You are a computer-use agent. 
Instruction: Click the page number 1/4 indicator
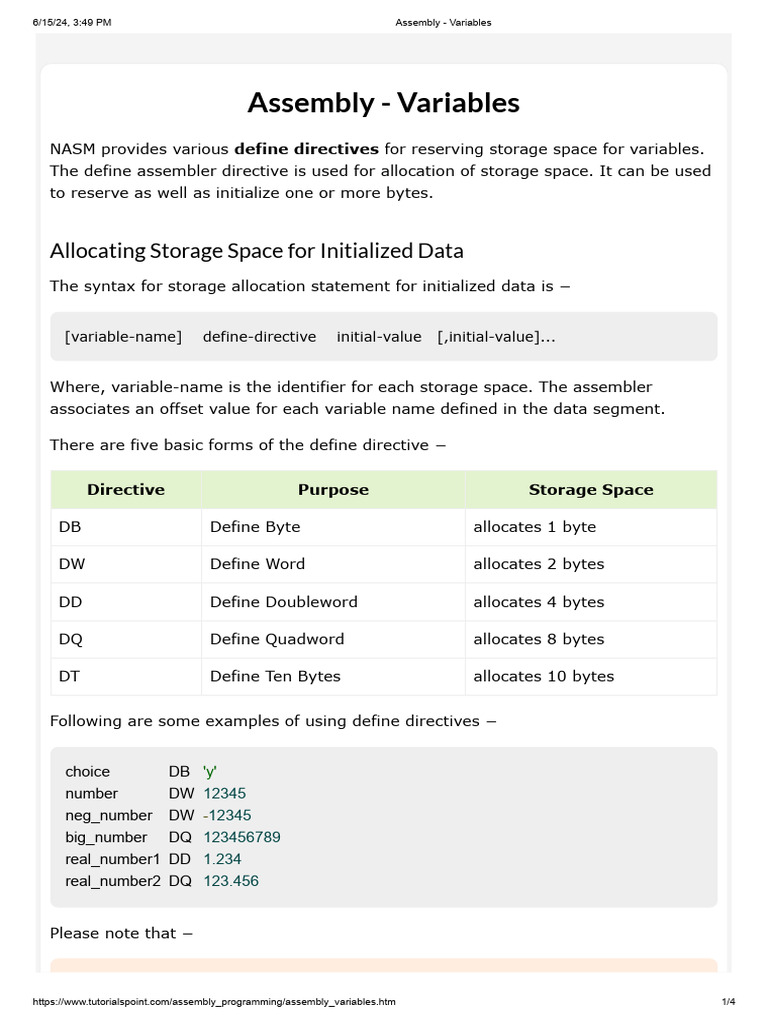pyautogui.click(x=728, y=1002)
